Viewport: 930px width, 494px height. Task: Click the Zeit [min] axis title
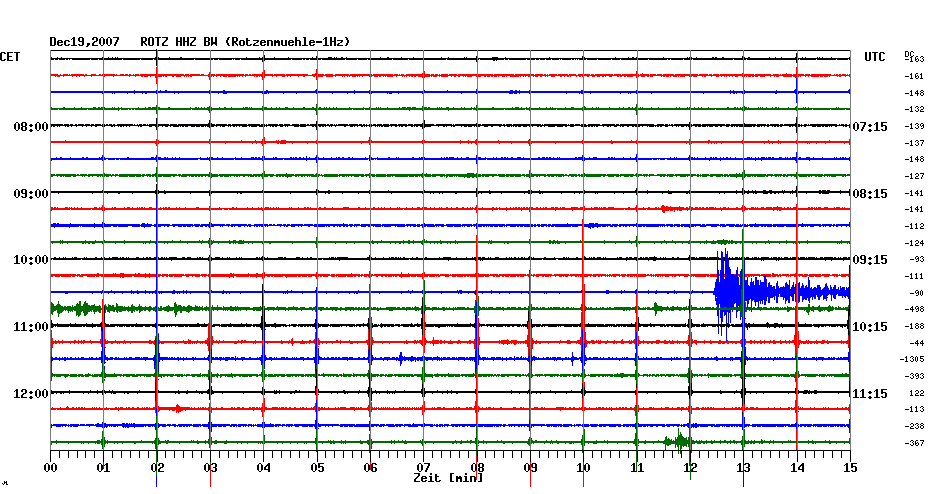point(448,478)
